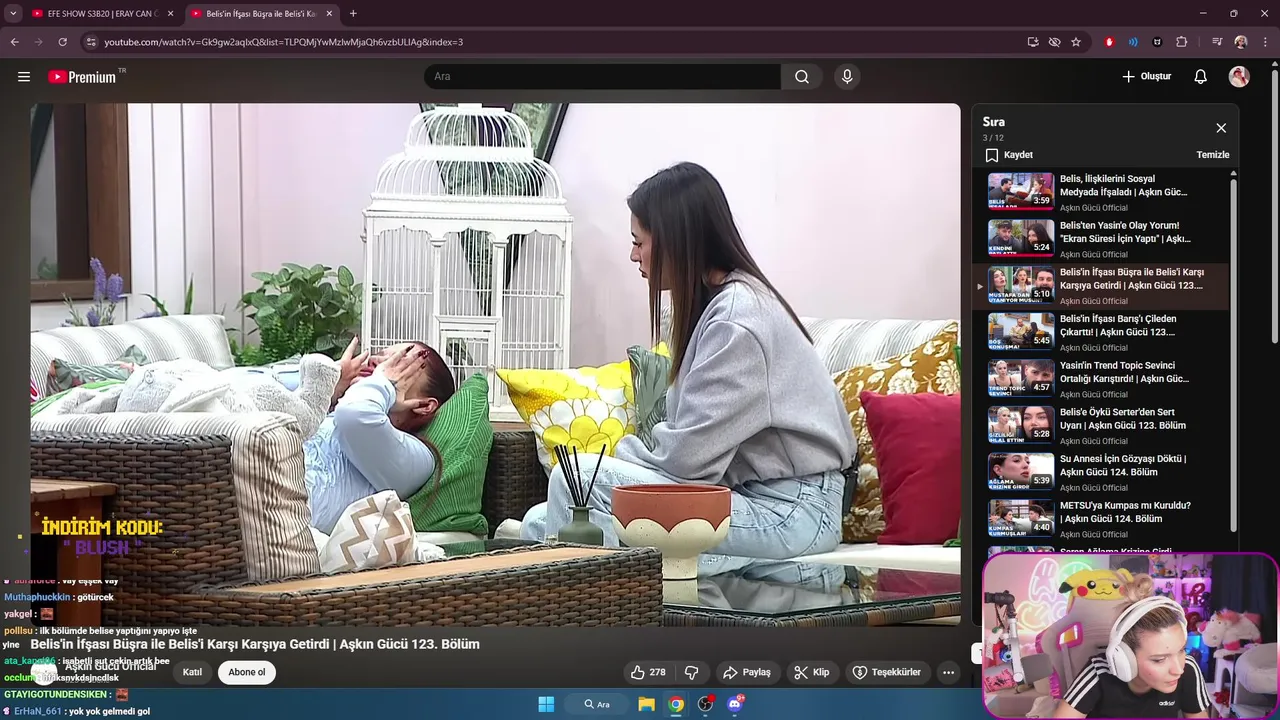Click the search magnifier button
Image resolution: width=1280 pixels, height=720 pixels.
pyautogui.click(x=802, y=77)
